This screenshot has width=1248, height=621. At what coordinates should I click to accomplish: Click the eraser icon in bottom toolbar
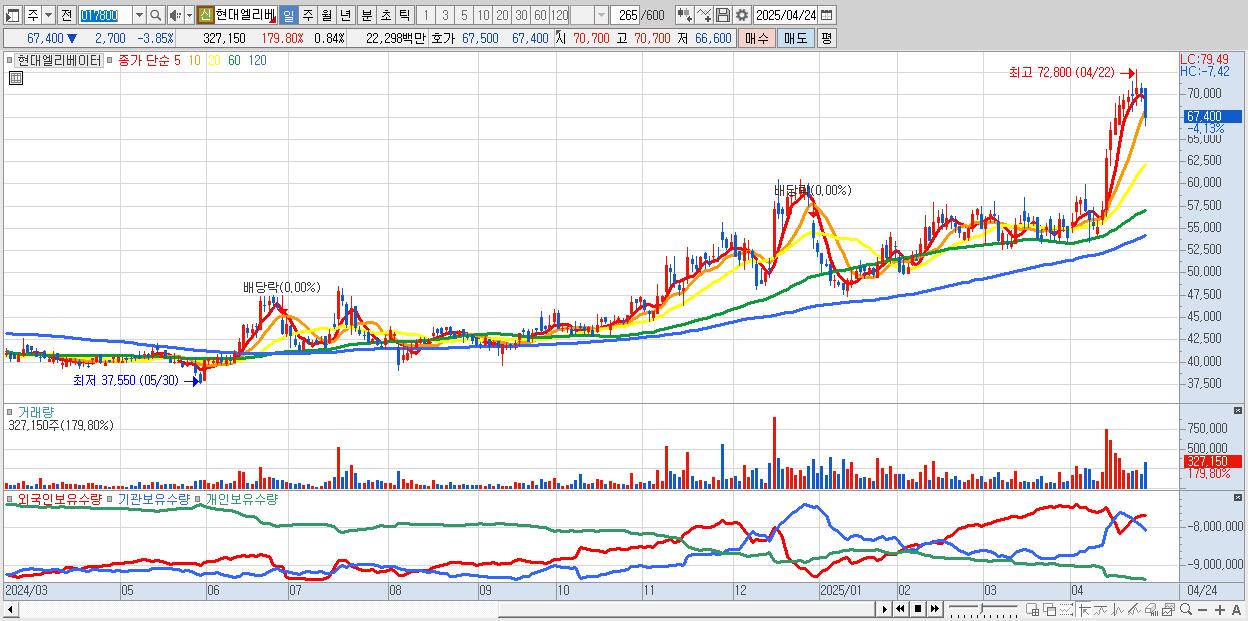point(1151,609)
